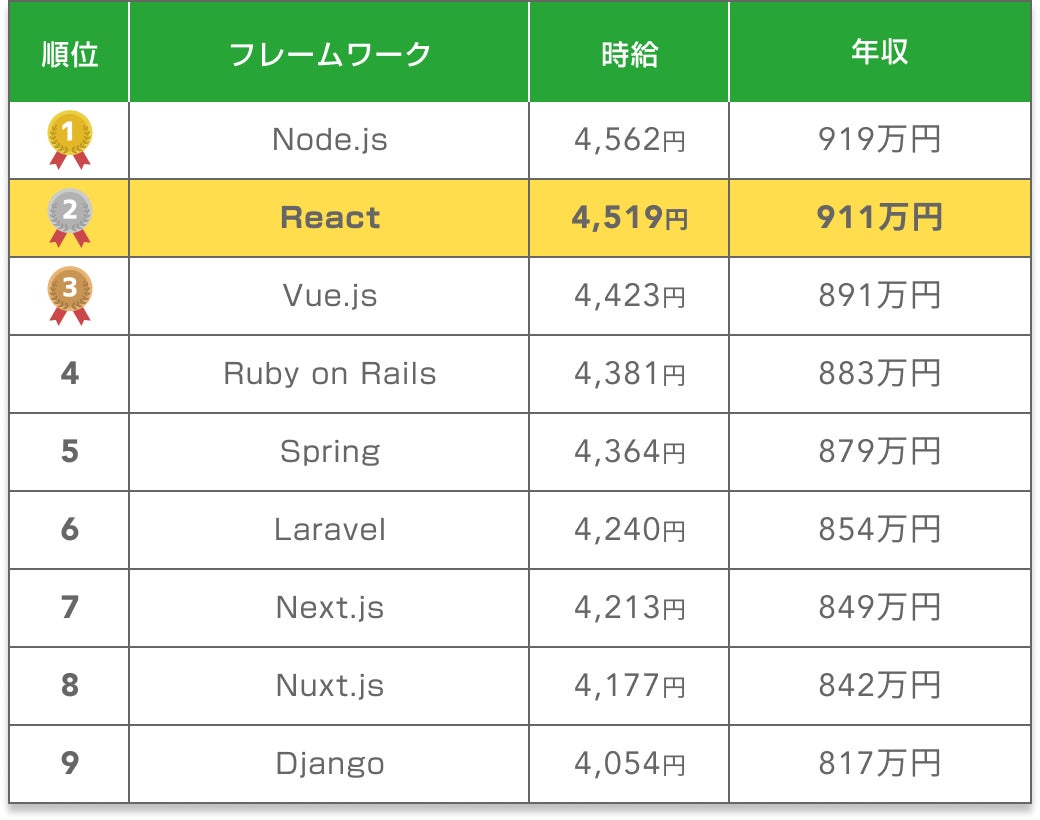The height and width of the screenshot is (820, 1040).
Task: Click the Spring framework name
Action: pyautogui.click(x=329, y=452)
